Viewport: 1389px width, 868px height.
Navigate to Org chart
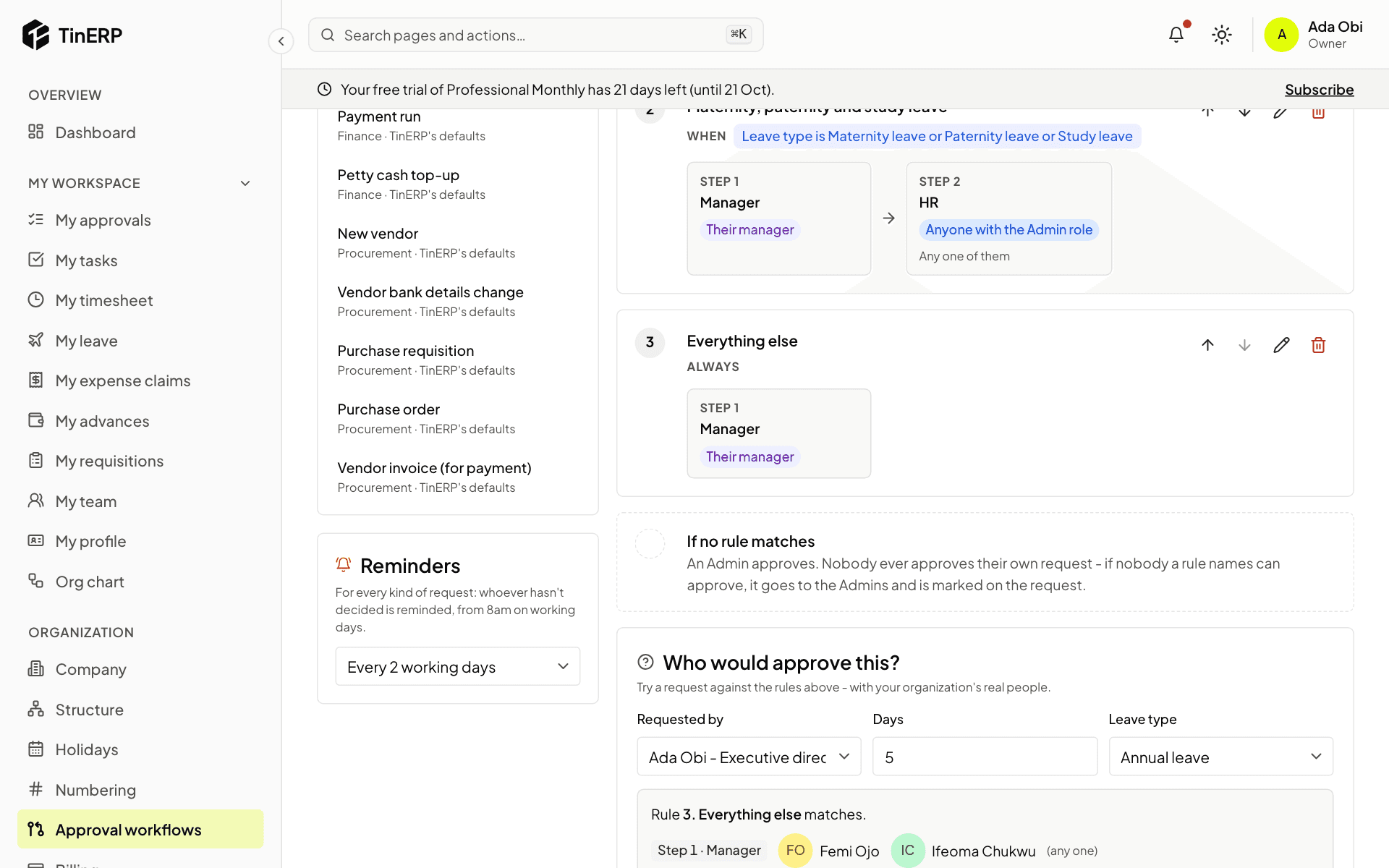point(140,582)
